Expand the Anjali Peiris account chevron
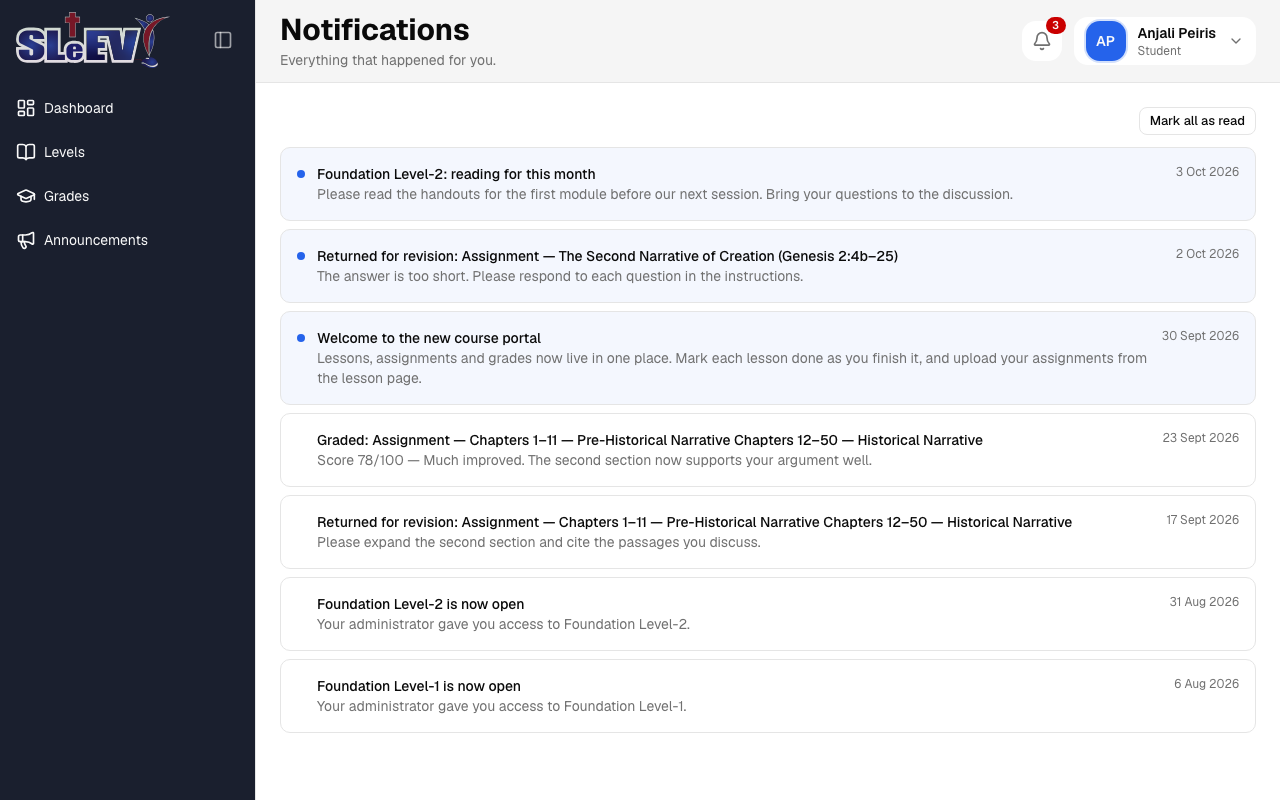1280x800 pixels. pos(1236,41)
